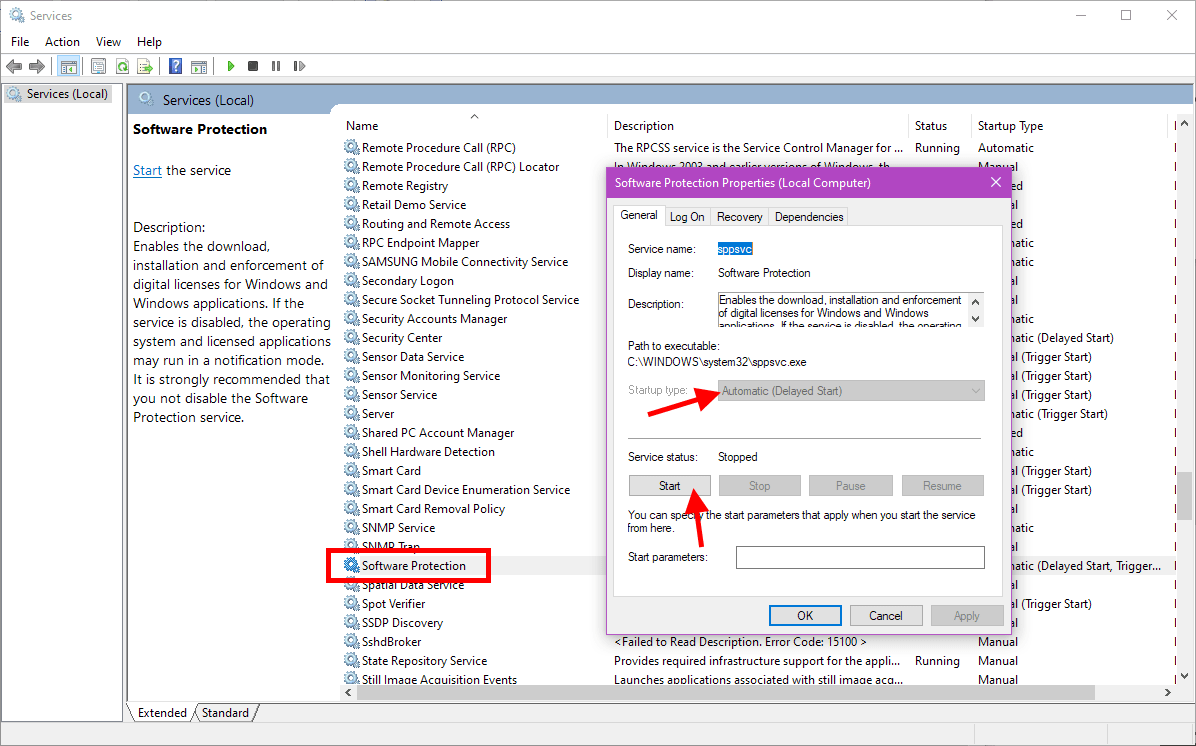
Task: Start the Software Protection service using toolbar icon
Action: [231, 66]
